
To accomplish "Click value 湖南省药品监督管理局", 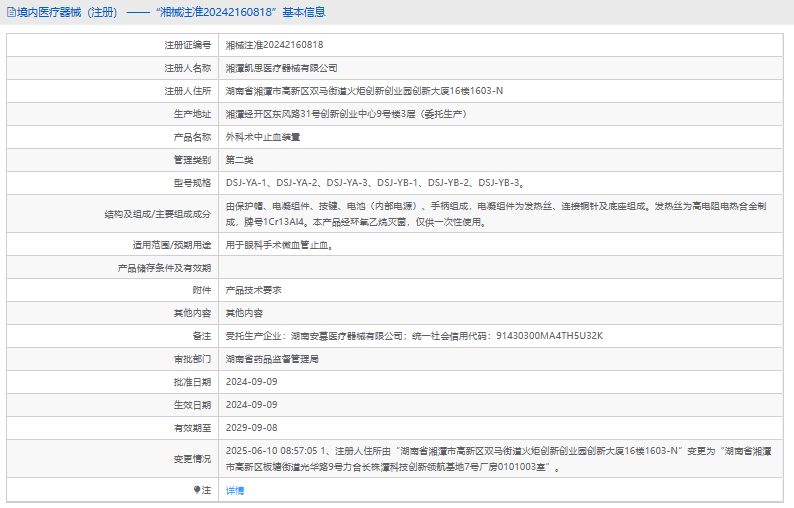I will (x=272, y=359).
